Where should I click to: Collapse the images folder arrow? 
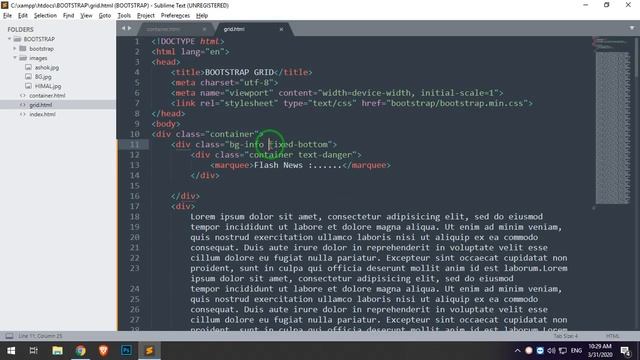(x=15, y=58)
